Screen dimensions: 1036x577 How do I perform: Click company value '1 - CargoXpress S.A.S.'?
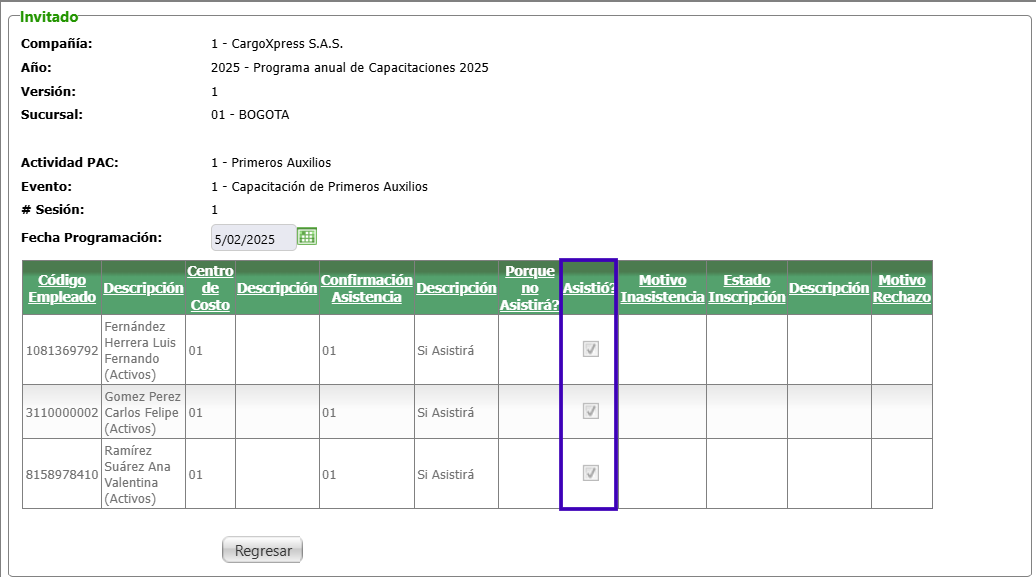pyautogui.click(x=277, y=44)
